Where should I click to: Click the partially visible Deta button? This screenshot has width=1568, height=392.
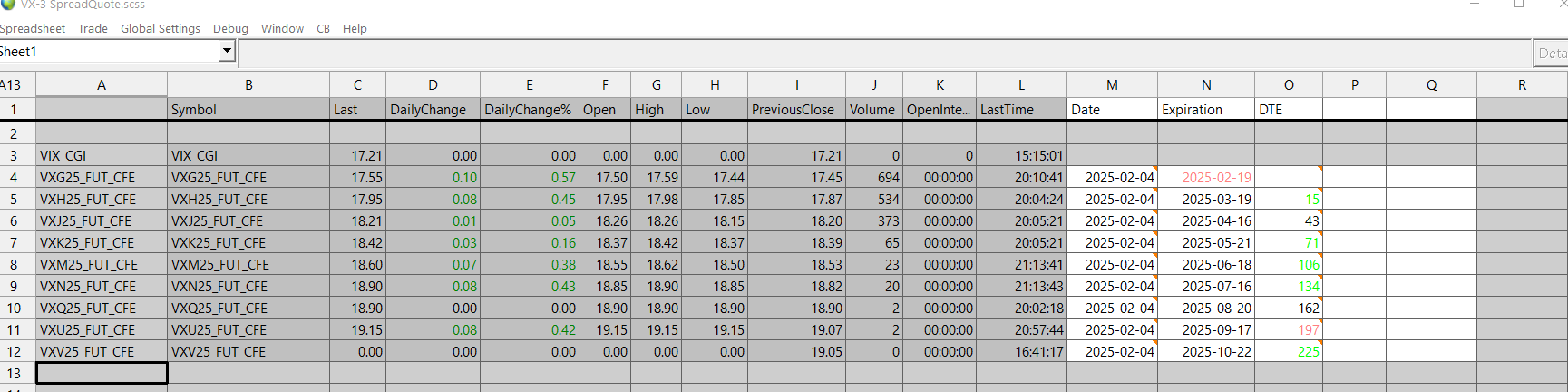pos(1551,53)
